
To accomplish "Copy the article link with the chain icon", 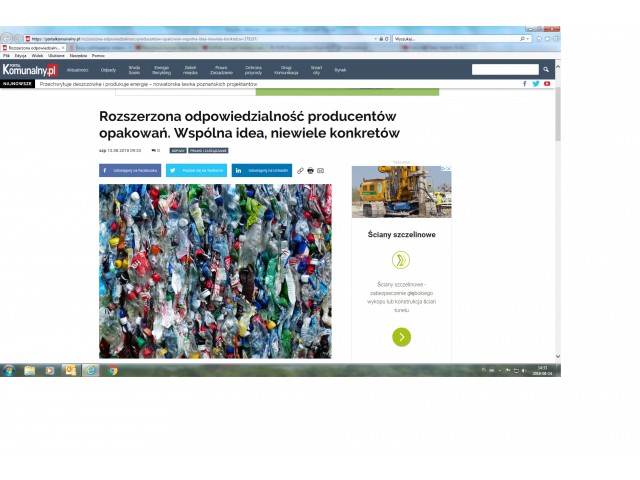I will [x=300, y=171].
